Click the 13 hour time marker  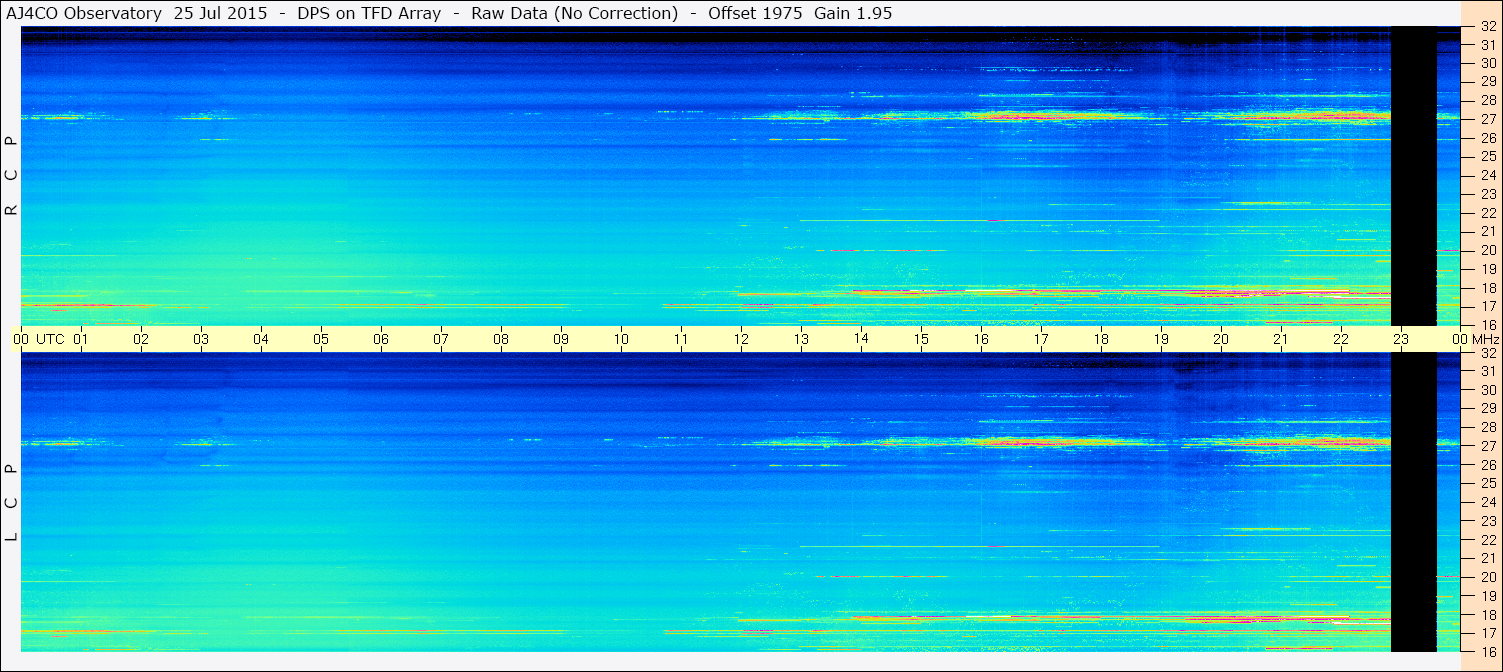801,339
